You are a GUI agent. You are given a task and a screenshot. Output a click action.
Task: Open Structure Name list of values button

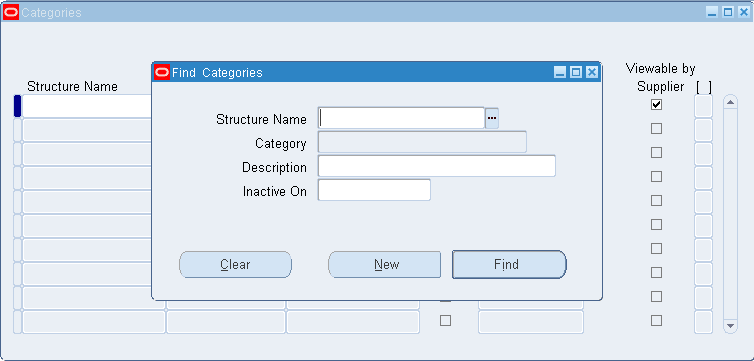pos(492,118)
